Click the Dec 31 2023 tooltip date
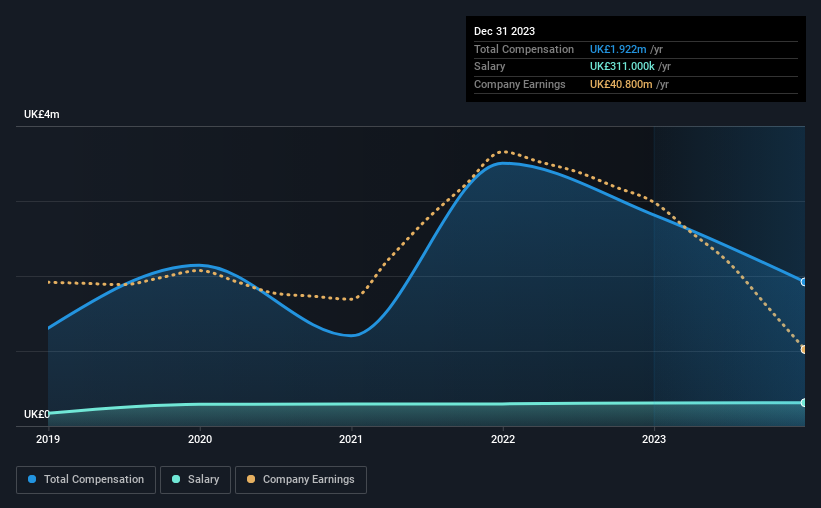Viewport: 821px width, 508px height. click(504, 31)
